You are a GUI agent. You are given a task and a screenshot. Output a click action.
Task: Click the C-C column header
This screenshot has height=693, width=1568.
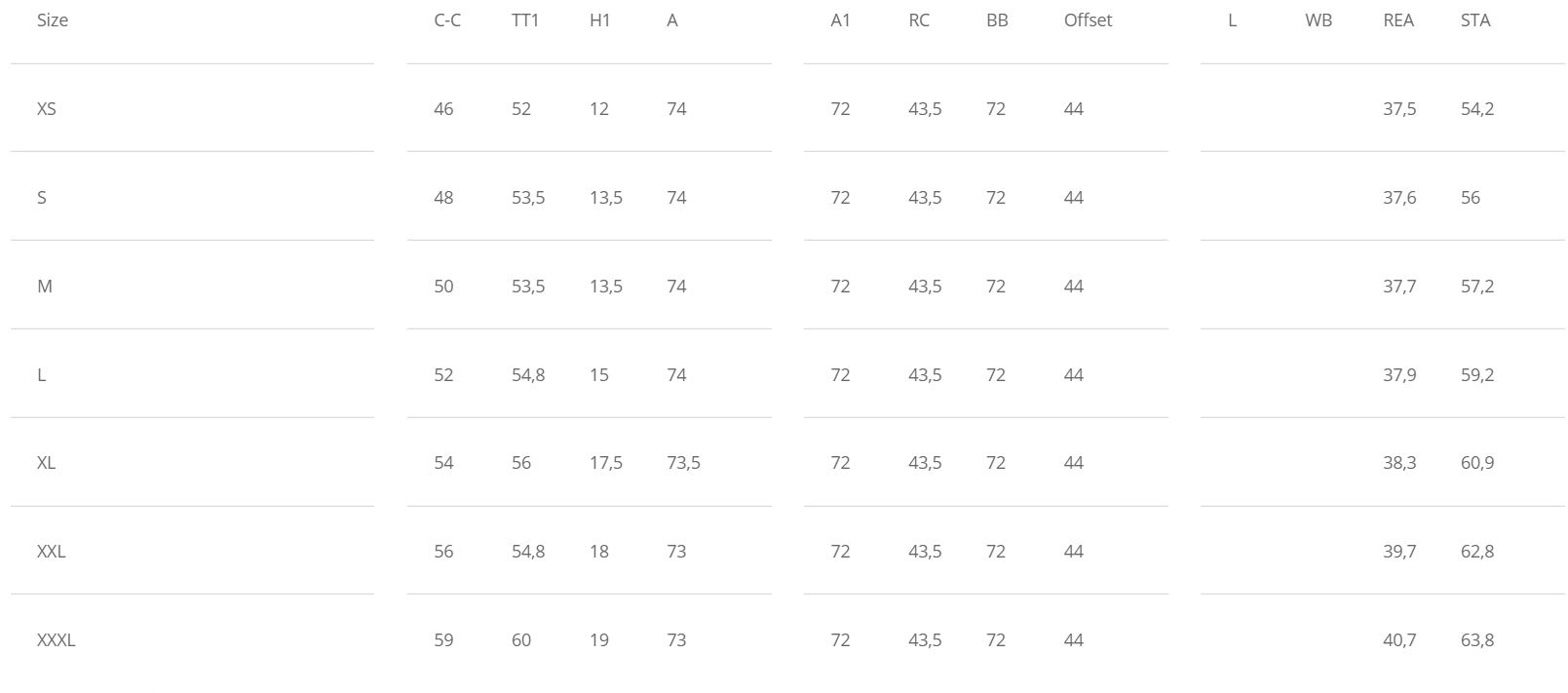tap(447, 20)
